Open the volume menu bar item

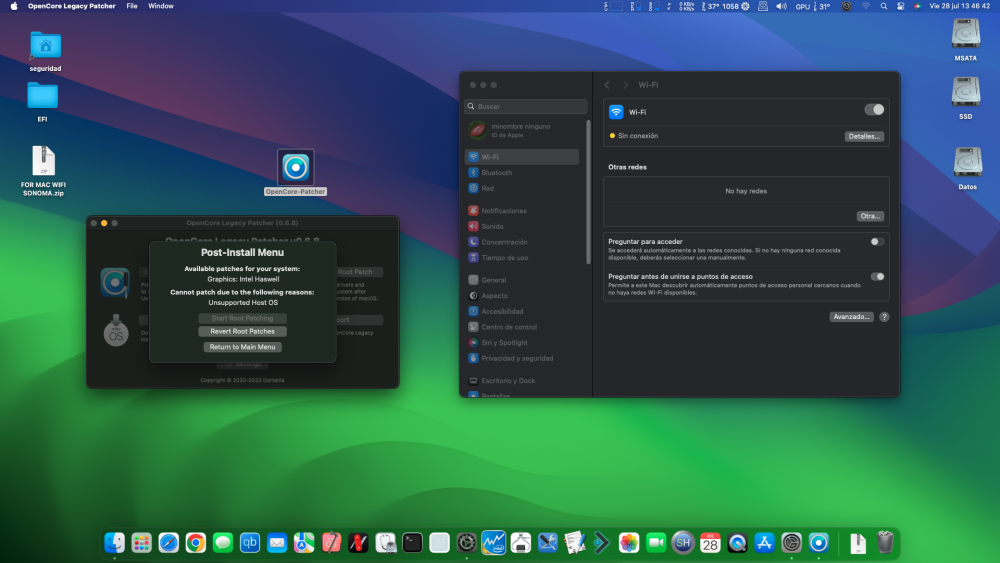781,6
